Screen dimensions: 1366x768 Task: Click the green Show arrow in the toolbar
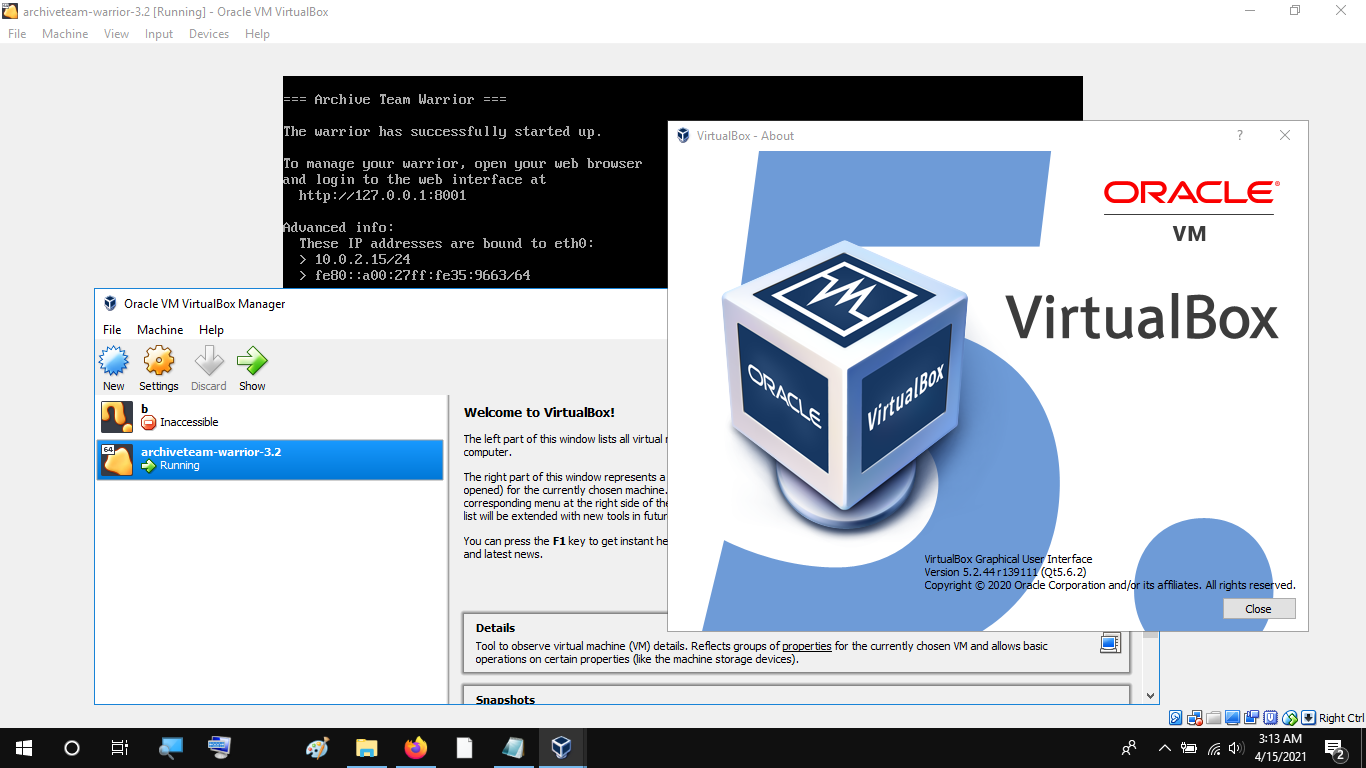(252, 368)
